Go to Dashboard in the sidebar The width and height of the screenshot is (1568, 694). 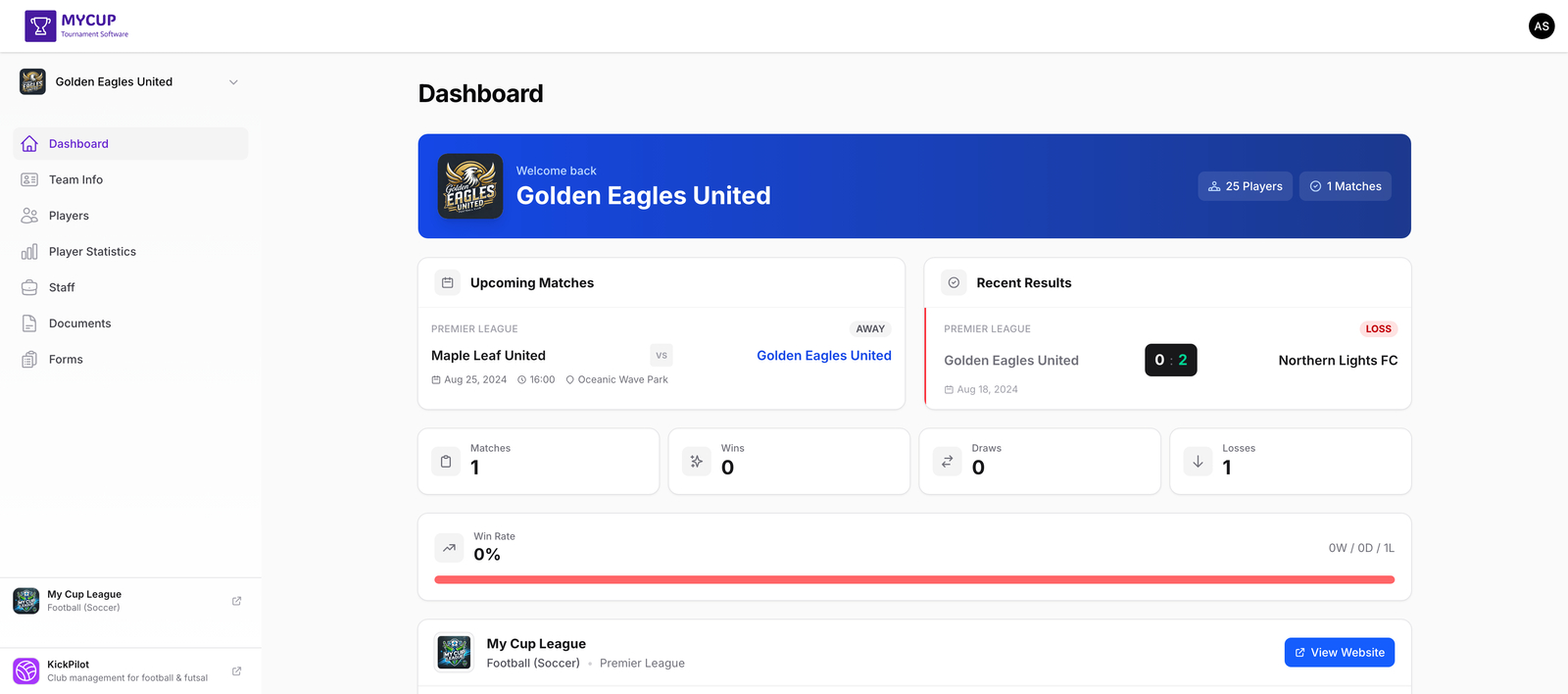[130, 144]
